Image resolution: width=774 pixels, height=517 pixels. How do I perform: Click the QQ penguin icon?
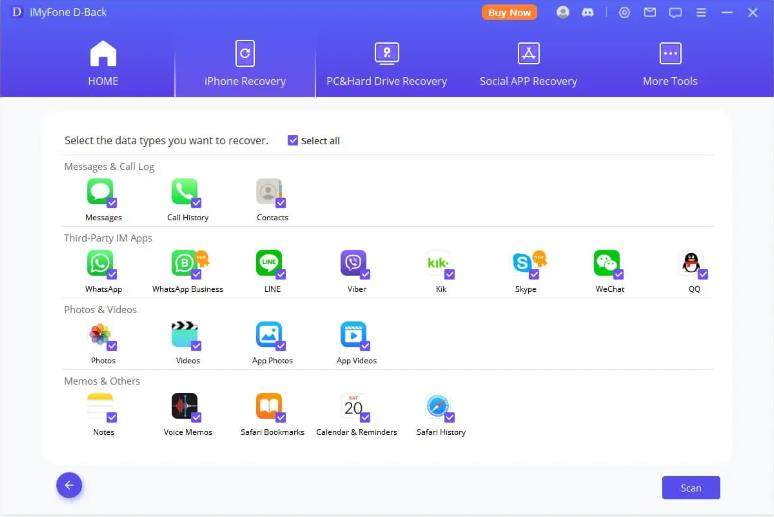tap(691, 263)
